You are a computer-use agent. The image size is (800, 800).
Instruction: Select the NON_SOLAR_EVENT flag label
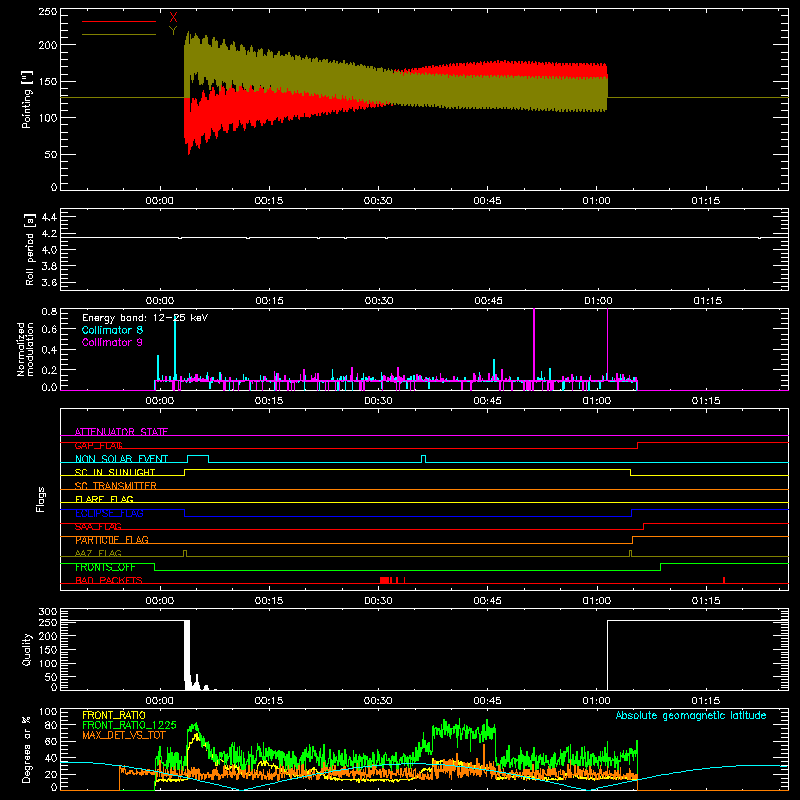(121, 459)
